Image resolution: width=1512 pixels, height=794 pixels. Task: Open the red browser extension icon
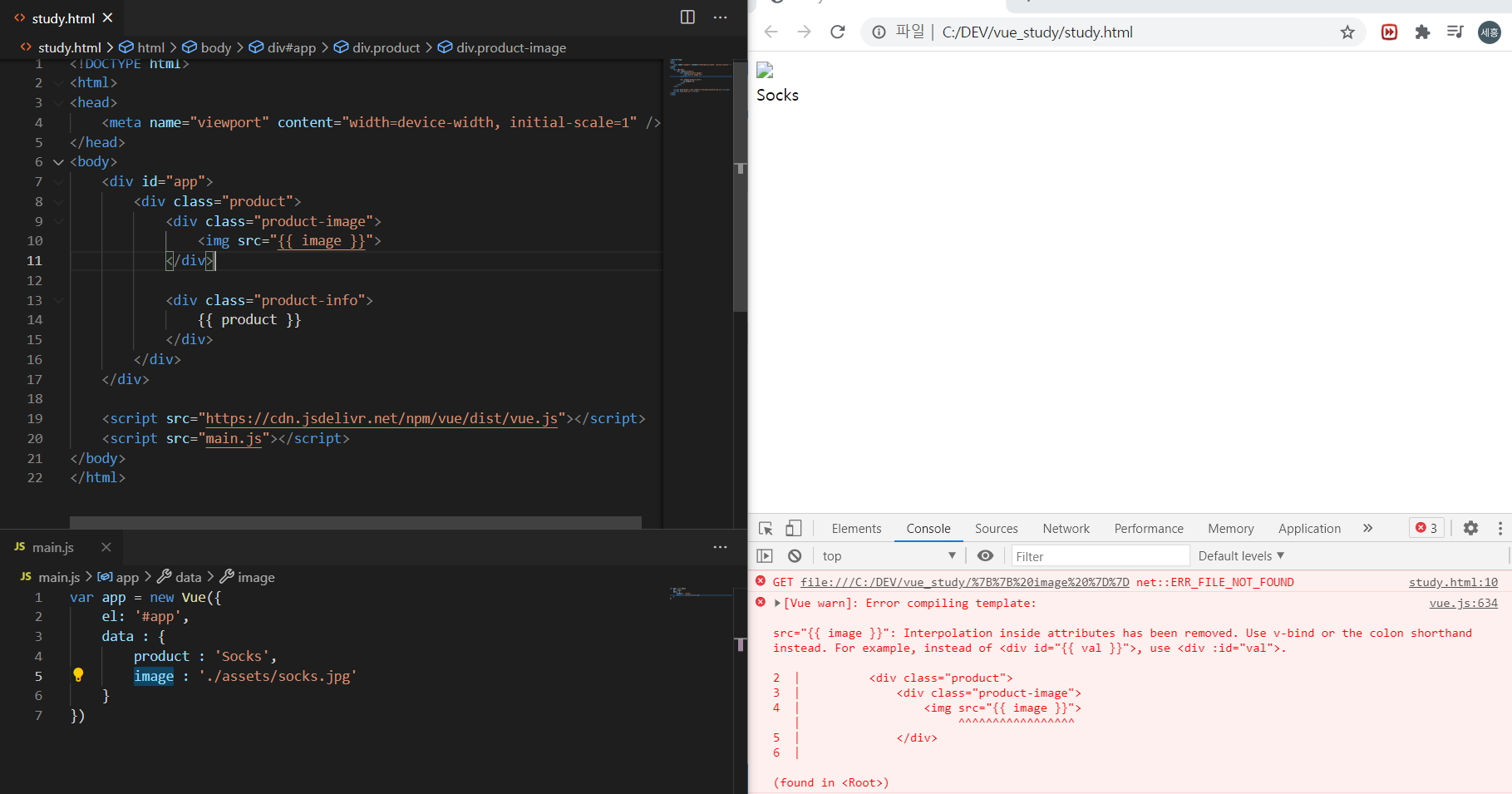tap(1389, 32)
